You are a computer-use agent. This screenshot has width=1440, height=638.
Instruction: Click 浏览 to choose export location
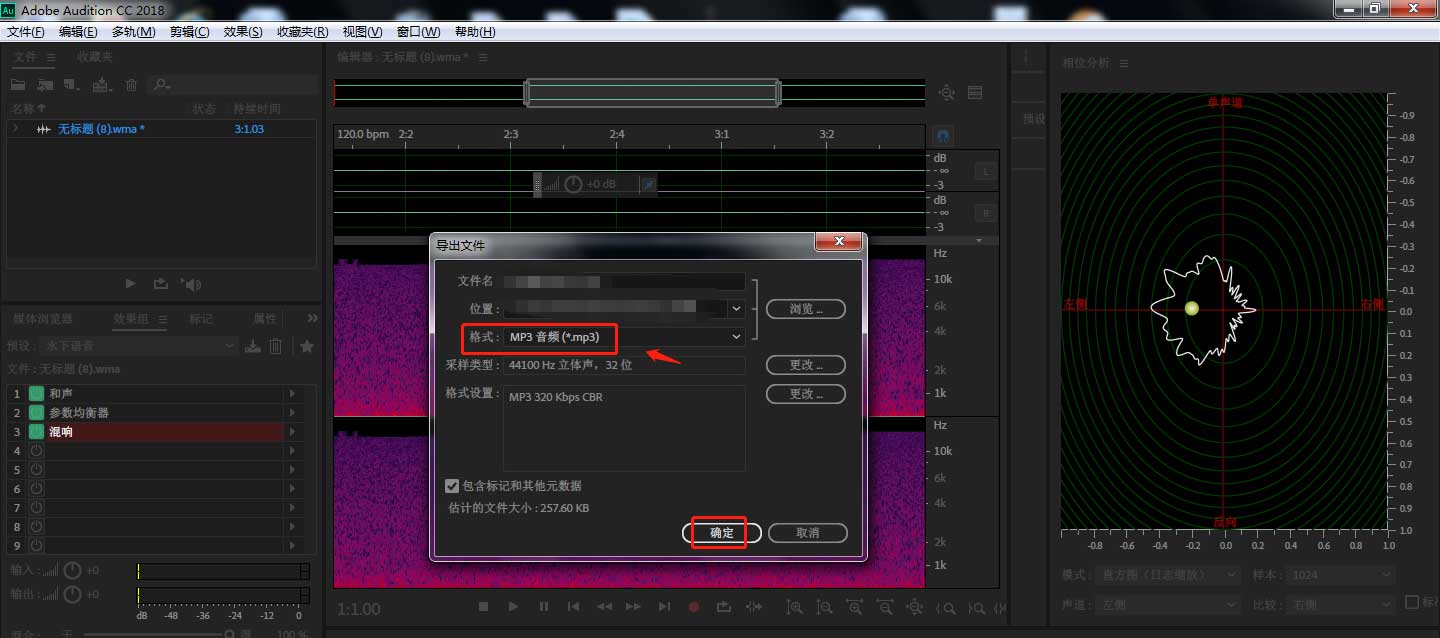tap(806, 309)
